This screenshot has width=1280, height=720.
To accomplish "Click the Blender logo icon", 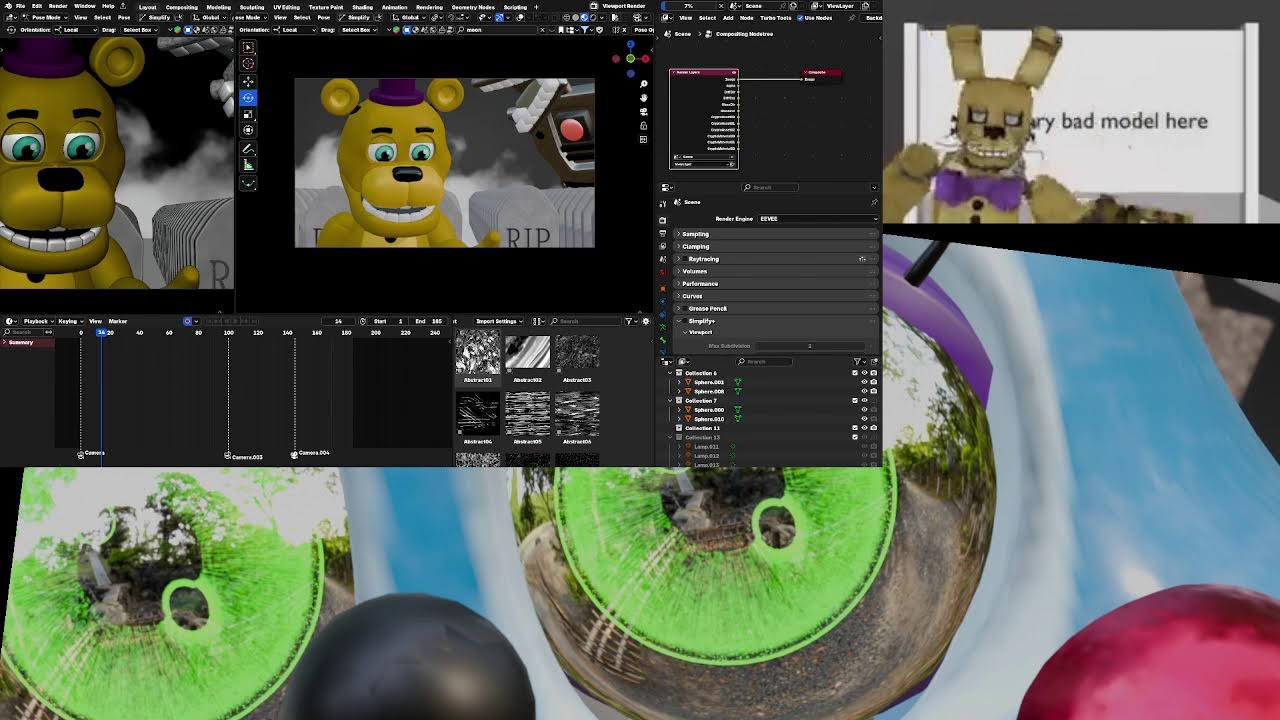I will tap(6, 6).
